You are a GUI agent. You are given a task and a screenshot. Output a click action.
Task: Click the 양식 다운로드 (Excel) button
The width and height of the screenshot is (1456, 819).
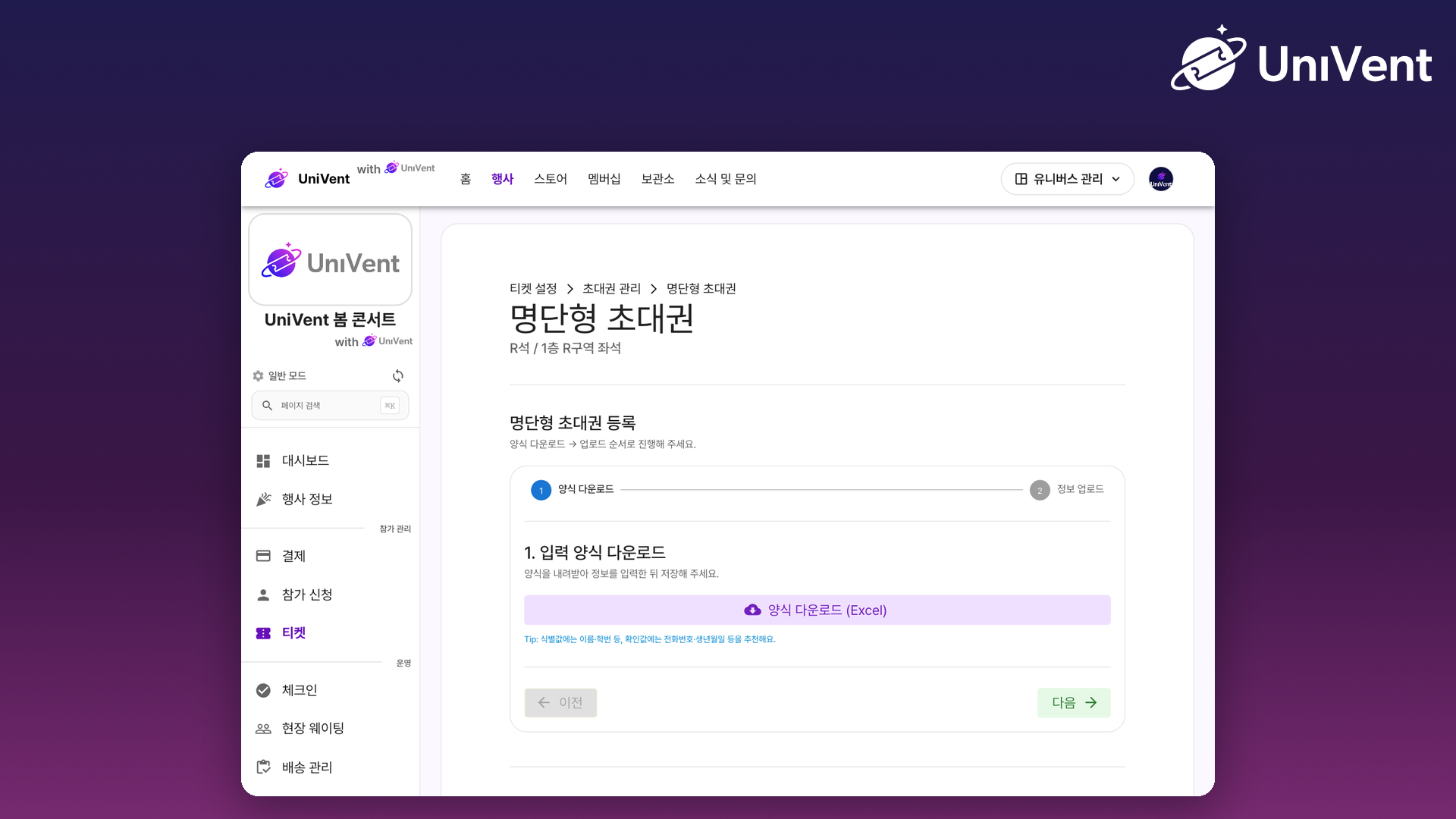(x=817, y=610)
